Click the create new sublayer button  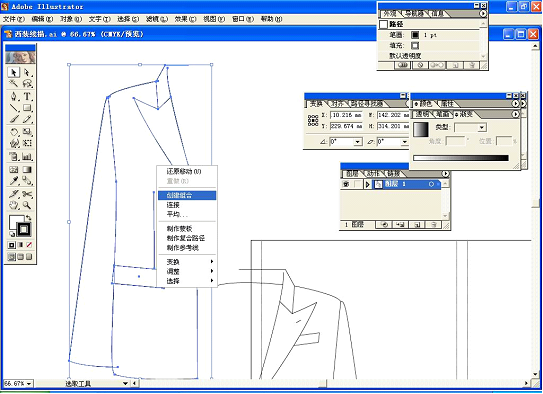tap(400, 225)
